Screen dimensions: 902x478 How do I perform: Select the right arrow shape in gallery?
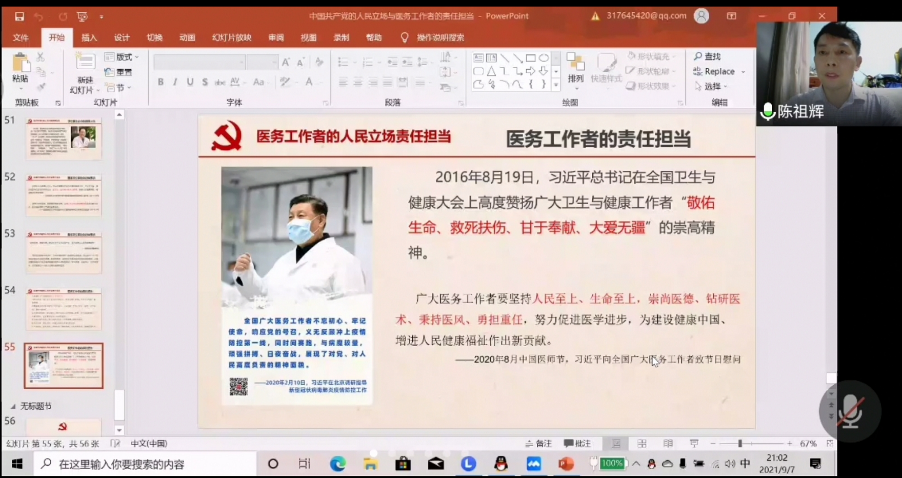(x=530, y=71)
